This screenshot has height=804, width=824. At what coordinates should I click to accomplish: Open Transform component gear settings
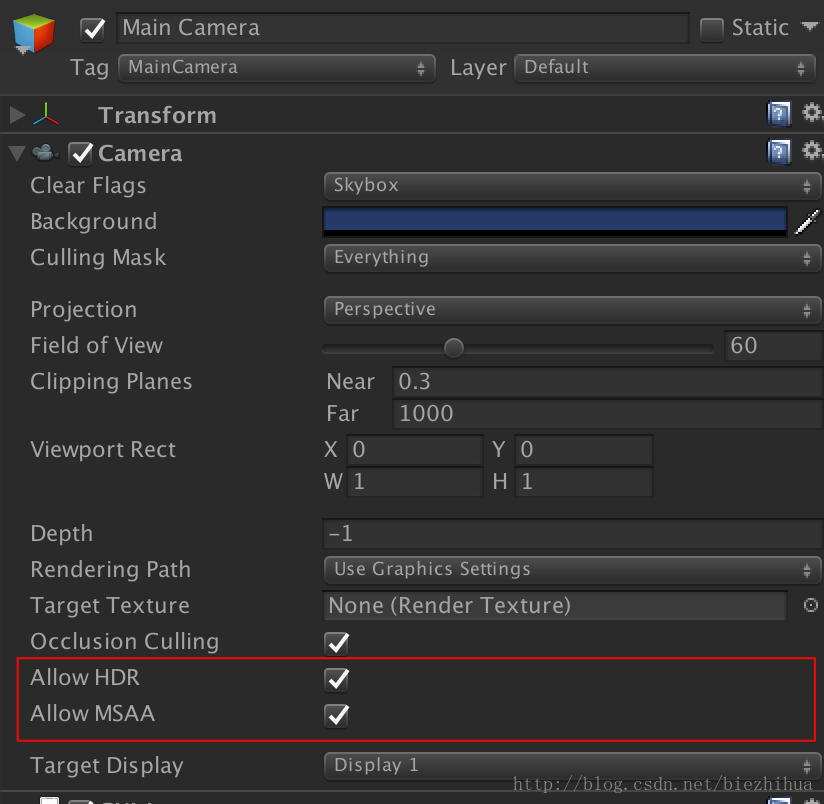[x=812, y=112]
